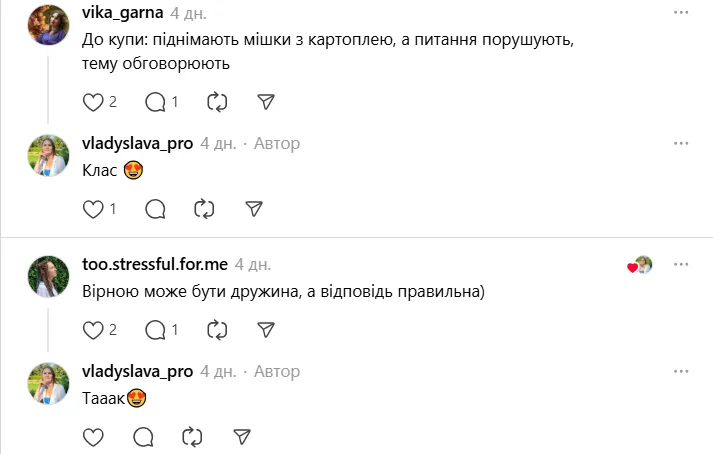The width and height of the screenshot is (713, 454).
Task: View author-liked badge on too.stressful.for.me's comment
Action: click(x=640, y=265)
